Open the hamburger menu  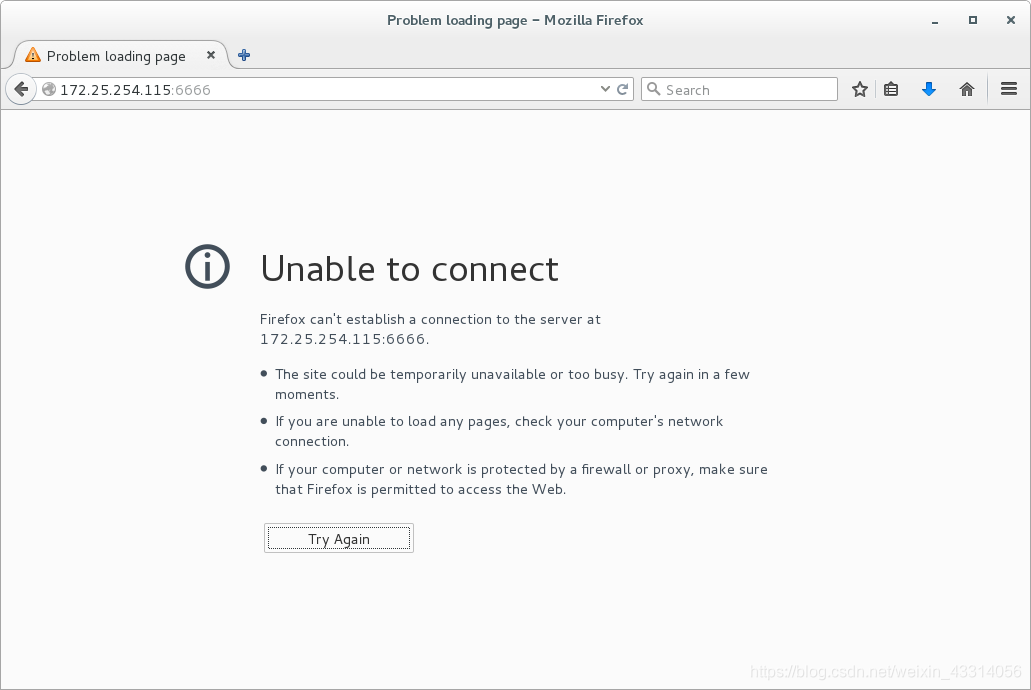tap(1009, 89)
